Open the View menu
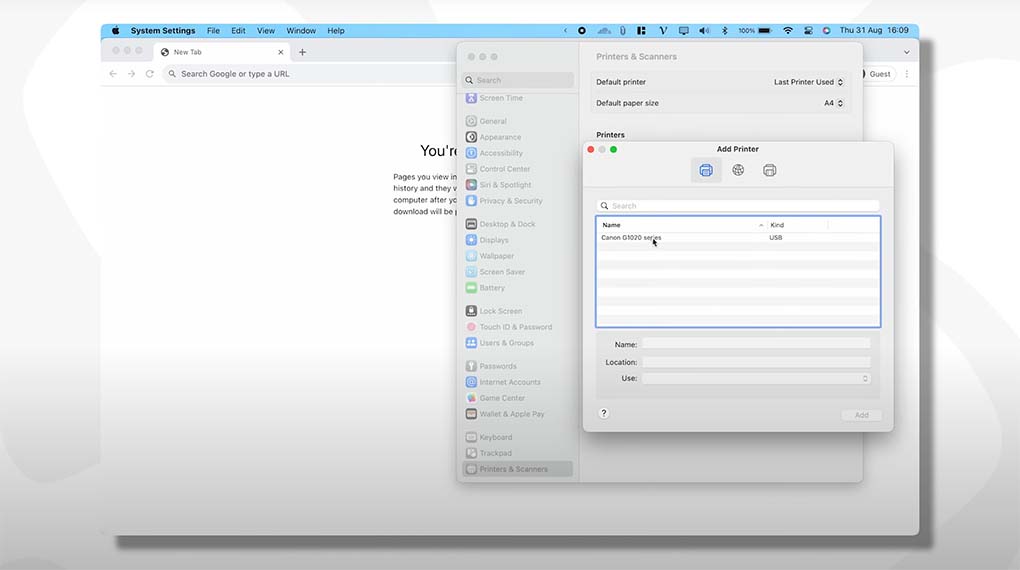 coord(265,31)
